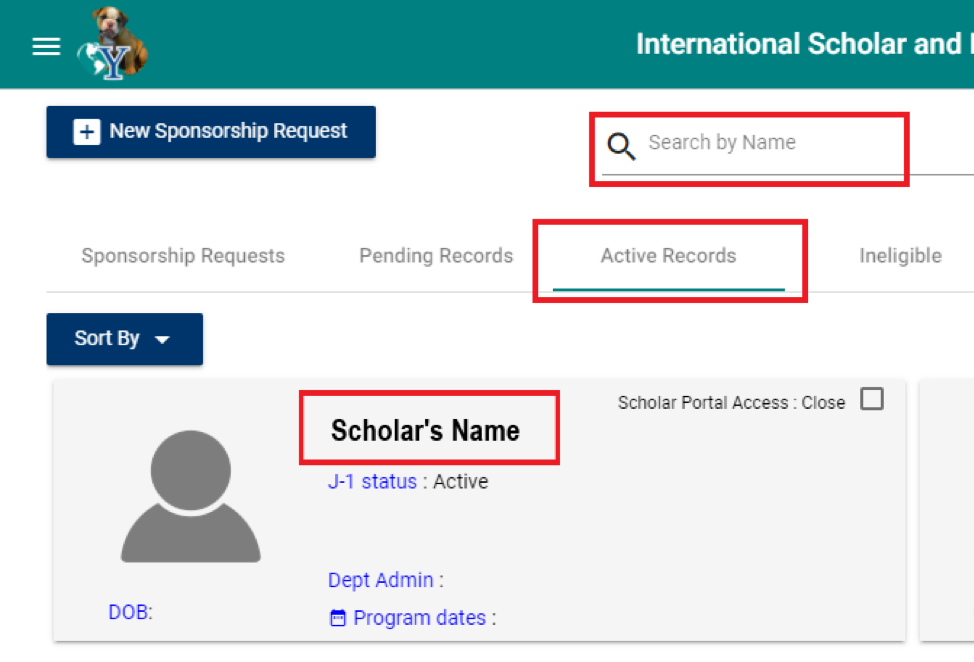The height and width of the screenshot is (662, 974).
Task: Open the Scholar's Name record heading
Action: click(x=425, y=431)
